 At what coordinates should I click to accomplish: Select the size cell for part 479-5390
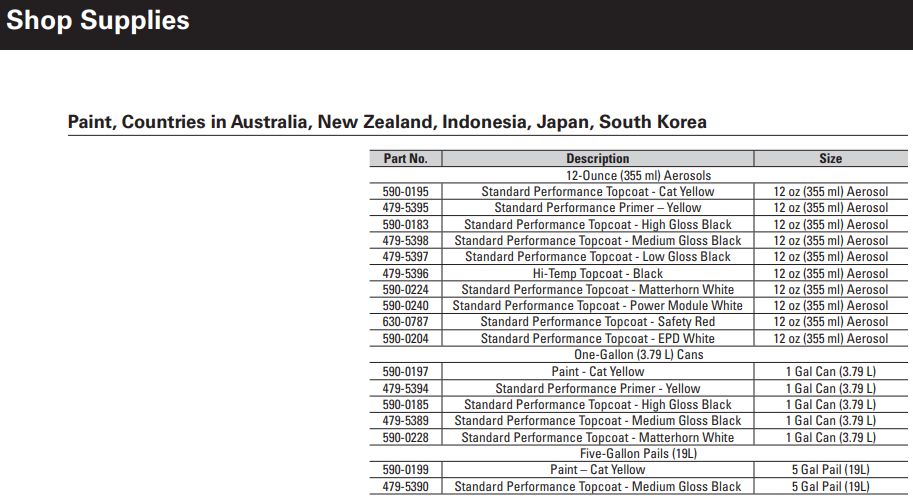(830, 486)
